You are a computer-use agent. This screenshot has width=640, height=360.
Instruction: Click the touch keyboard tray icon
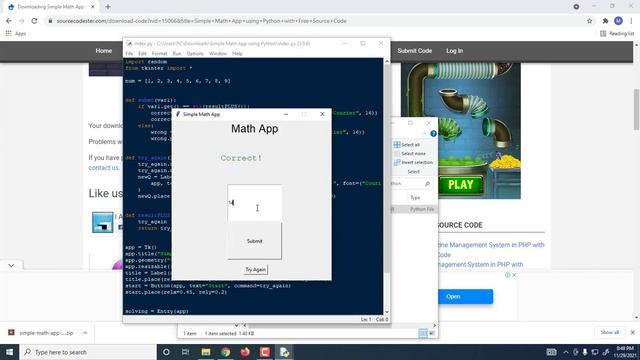pyautogui.click(x=551, y=352)
